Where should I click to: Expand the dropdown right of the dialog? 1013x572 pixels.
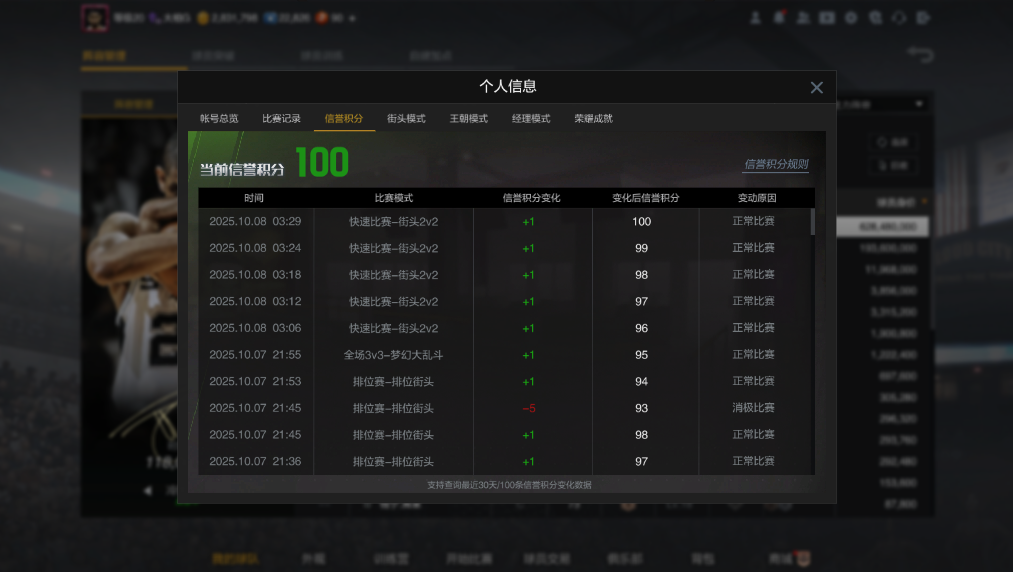tap(918, 104)
